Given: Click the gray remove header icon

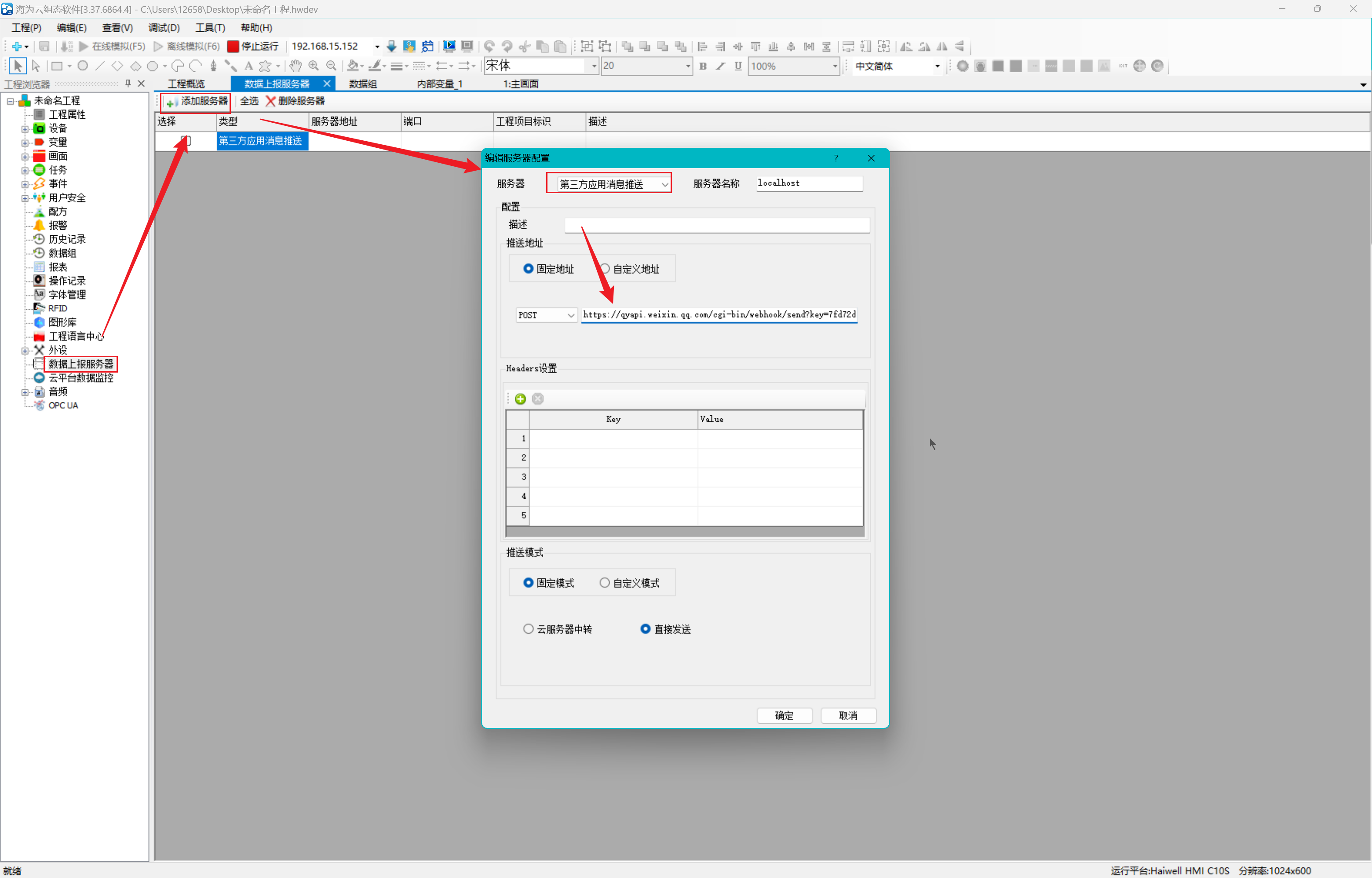Looking at the screenshot, I should tap(537, 399).
